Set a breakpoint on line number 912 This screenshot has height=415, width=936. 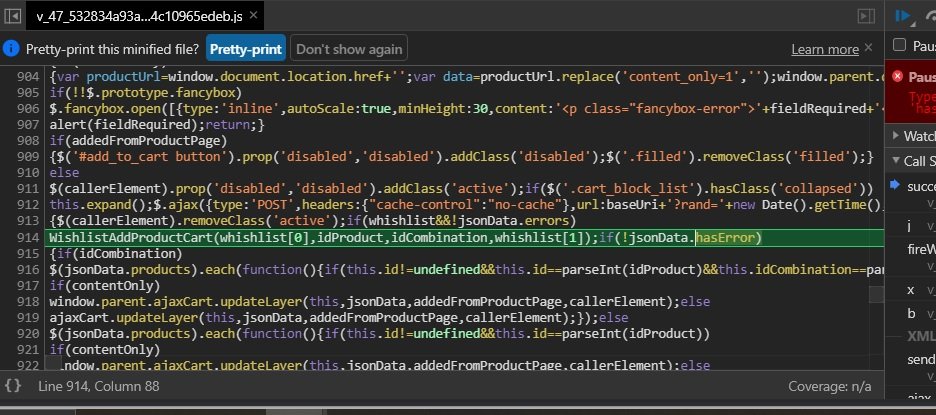click(28, 205)
